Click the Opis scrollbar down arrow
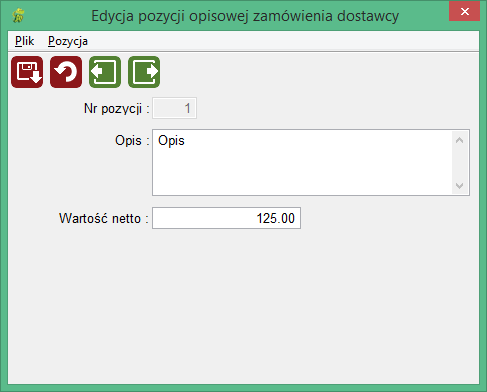 pyautogui.click(x=460, y=185)
